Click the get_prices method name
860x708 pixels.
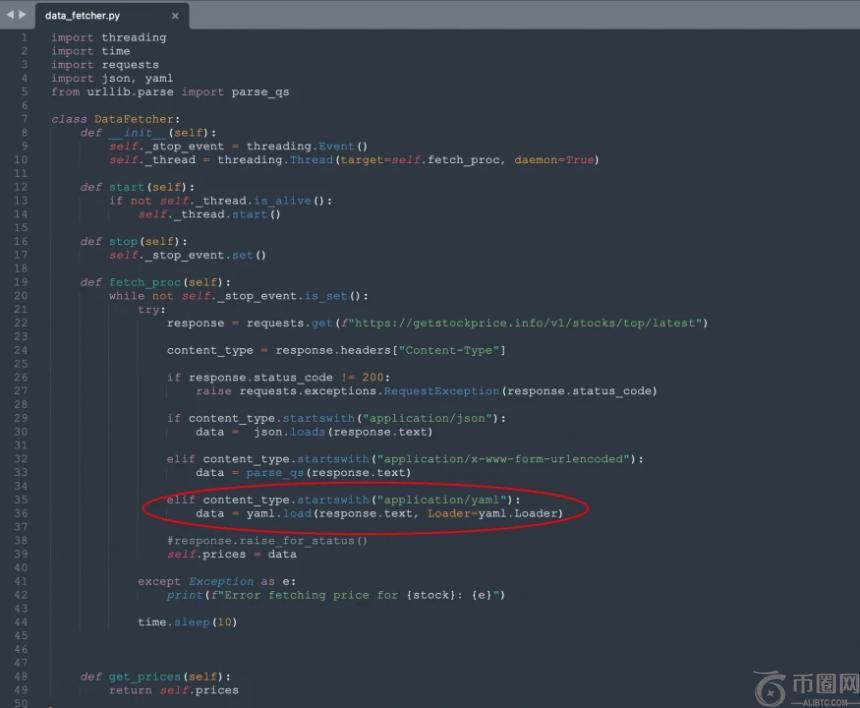(144, 676)
